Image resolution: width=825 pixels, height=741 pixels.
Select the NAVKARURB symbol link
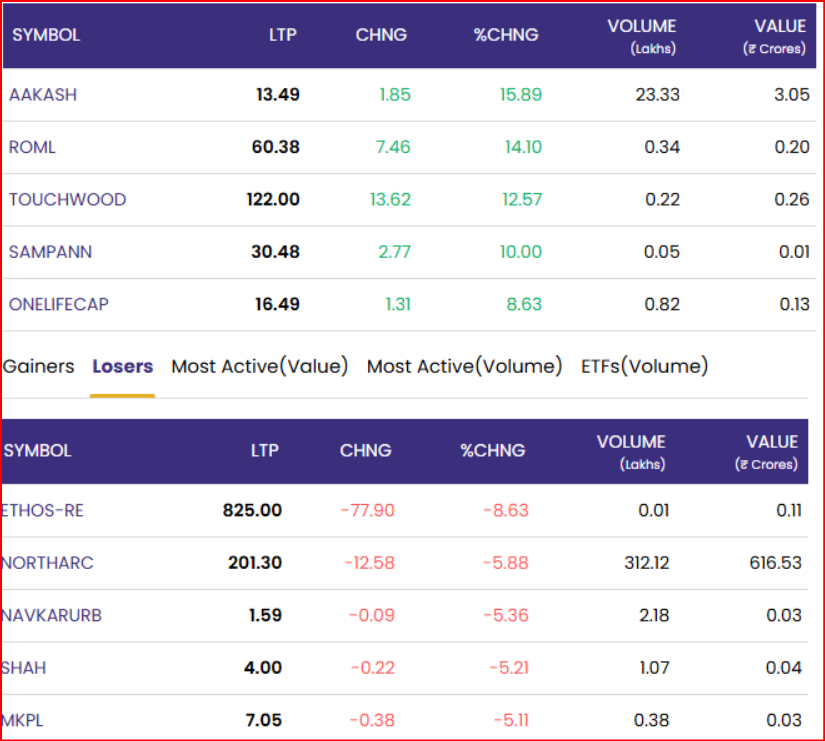[51, 615]
